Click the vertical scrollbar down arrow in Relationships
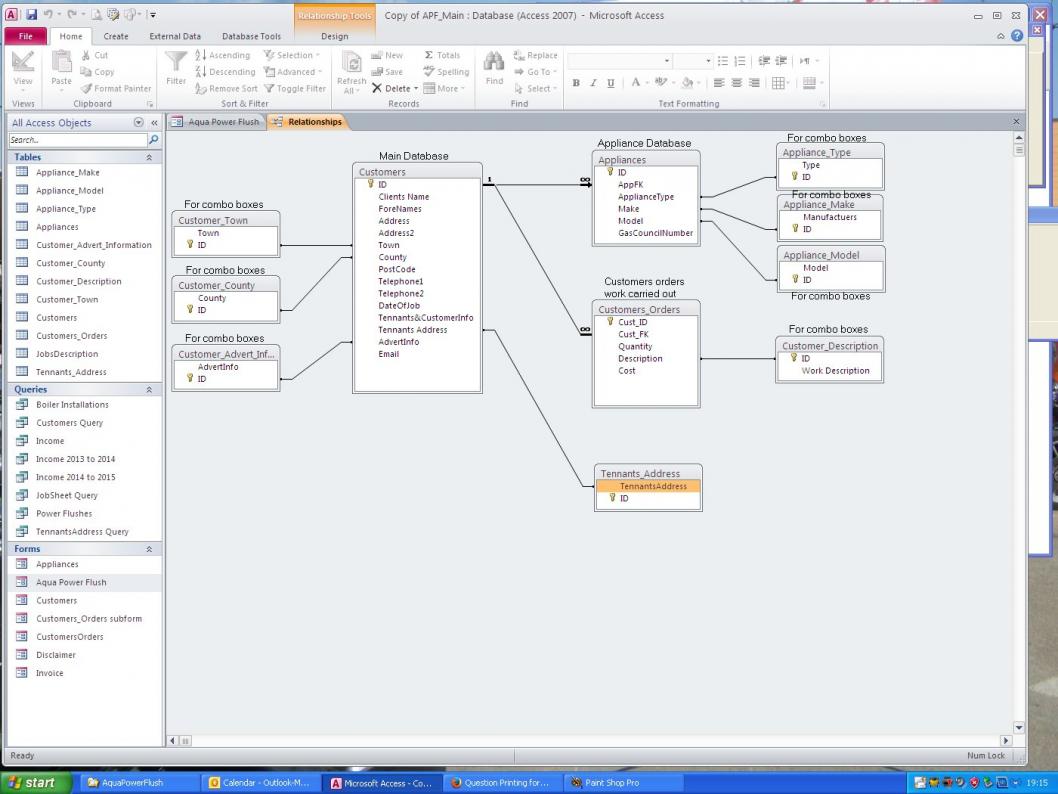The width and height of the screenshot is (1058, 794). coord(1019,728)
